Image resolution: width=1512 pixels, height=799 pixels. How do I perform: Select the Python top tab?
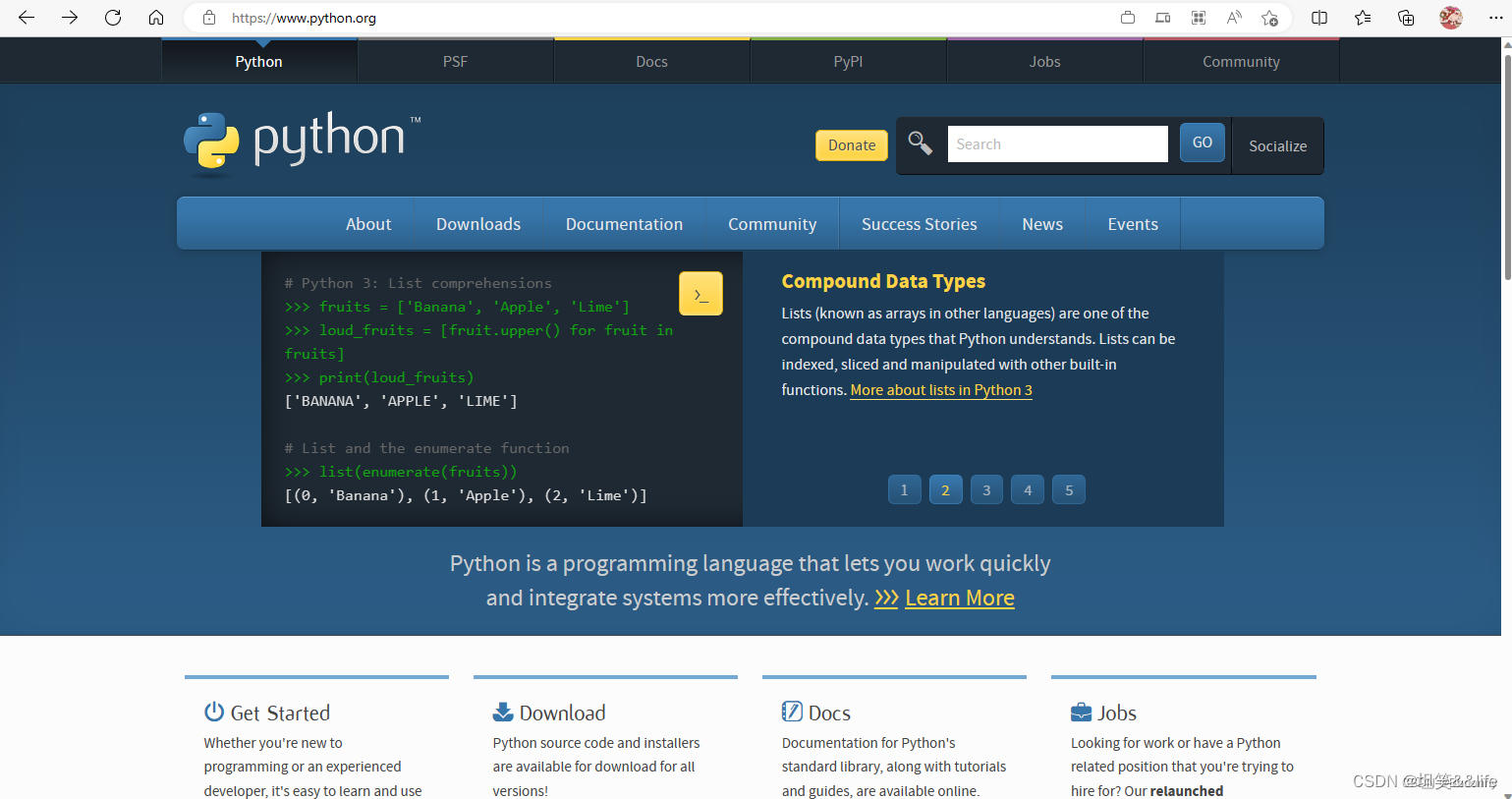(259, 61)
